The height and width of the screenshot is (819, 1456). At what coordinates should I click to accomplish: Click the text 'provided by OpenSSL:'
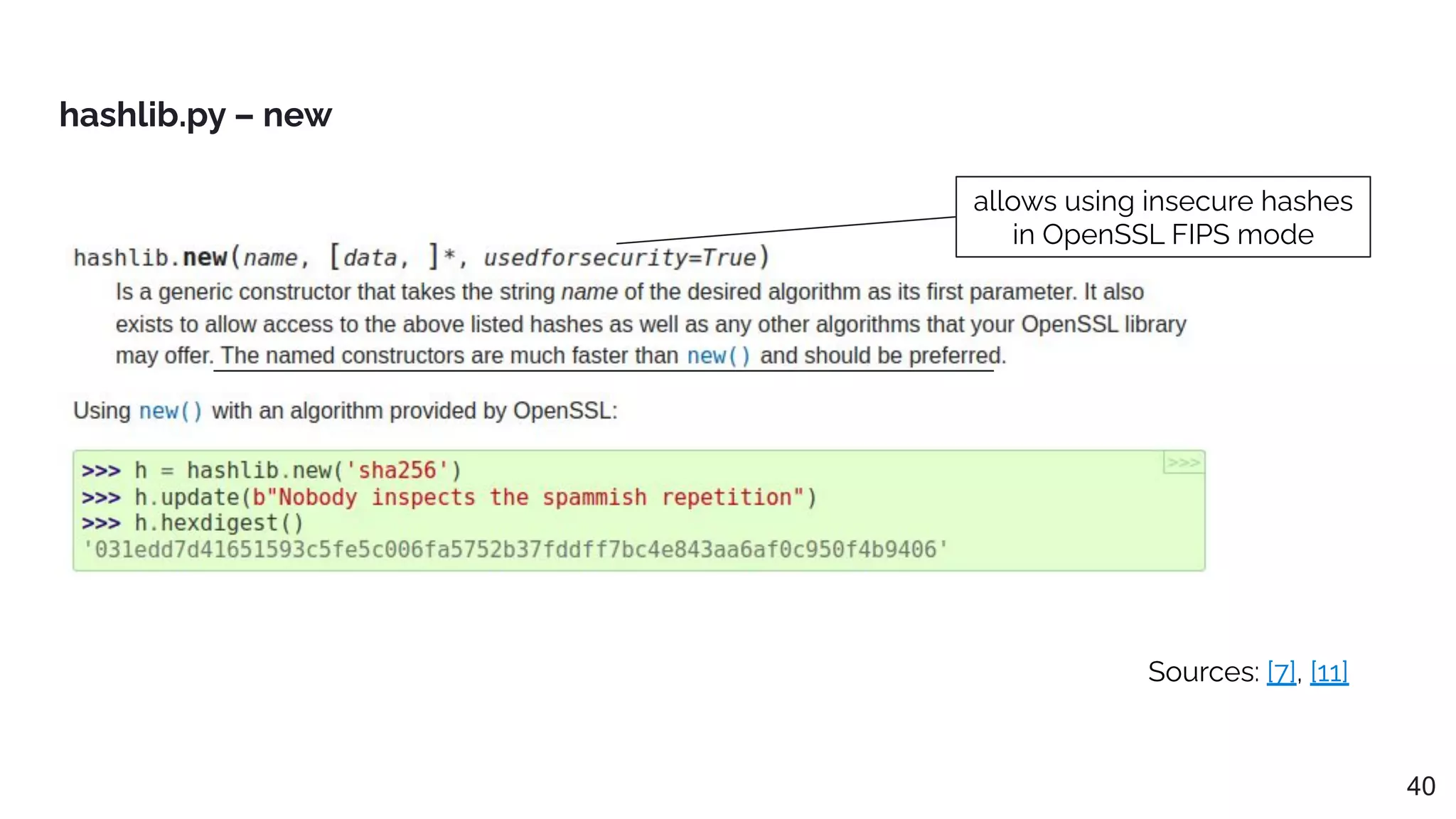(503, 411)
